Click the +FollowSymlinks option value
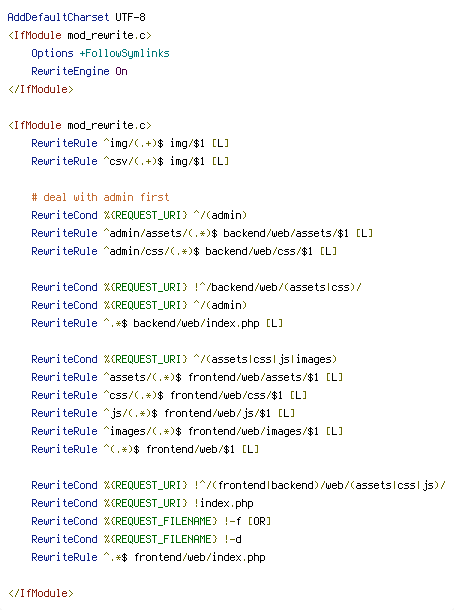 click(124, 53)
